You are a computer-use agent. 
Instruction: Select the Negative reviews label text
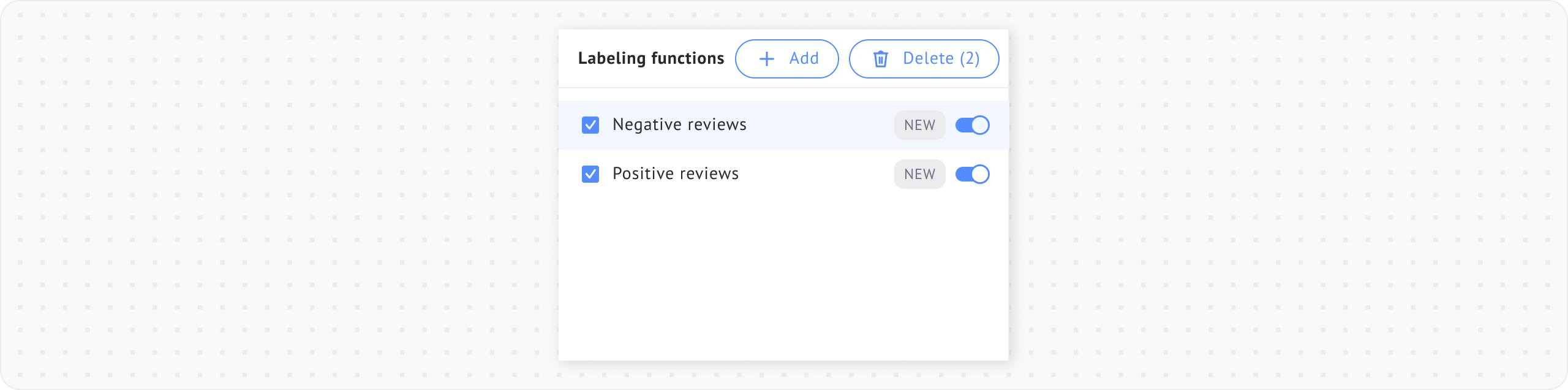[679, 124]
